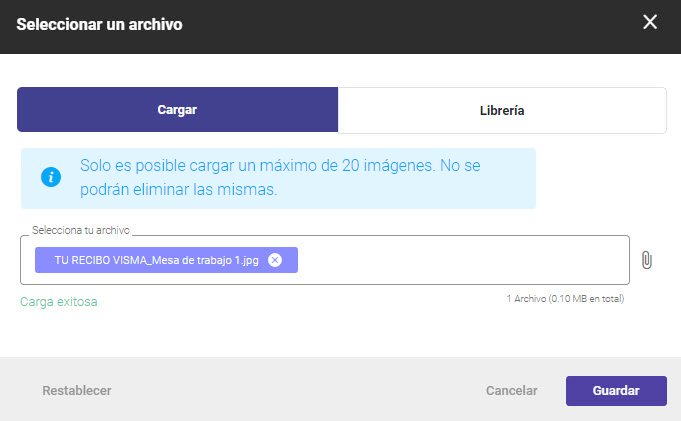The height and width of the screenshot is (421, 681).
Task: Click the Seleccionar un archivo title
Action: click(x=99, y=24)
